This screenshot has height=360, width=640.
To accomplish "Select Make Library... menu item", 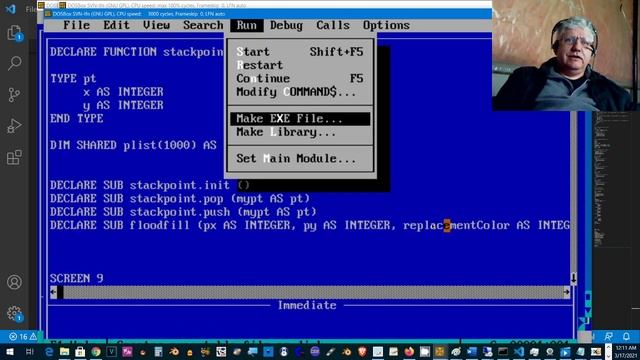I will pos(300,132).
